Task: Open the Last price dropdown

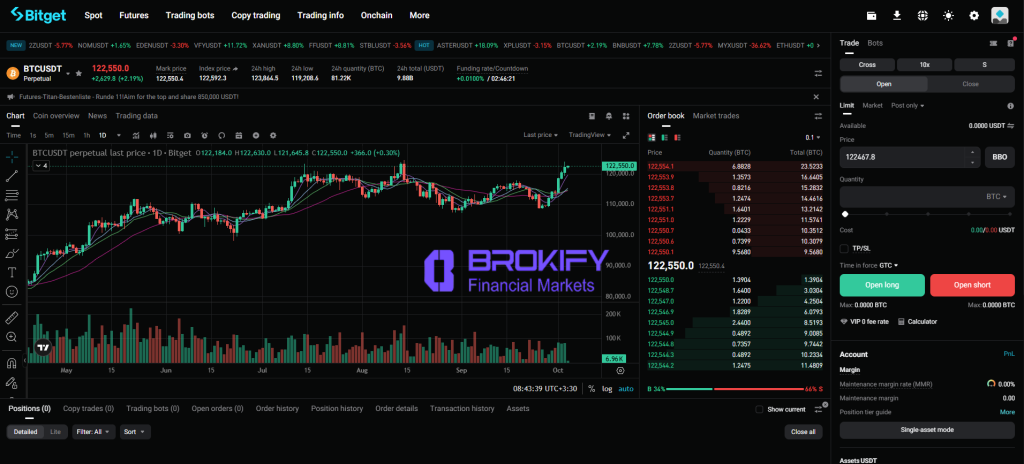Action: point(541,135)
